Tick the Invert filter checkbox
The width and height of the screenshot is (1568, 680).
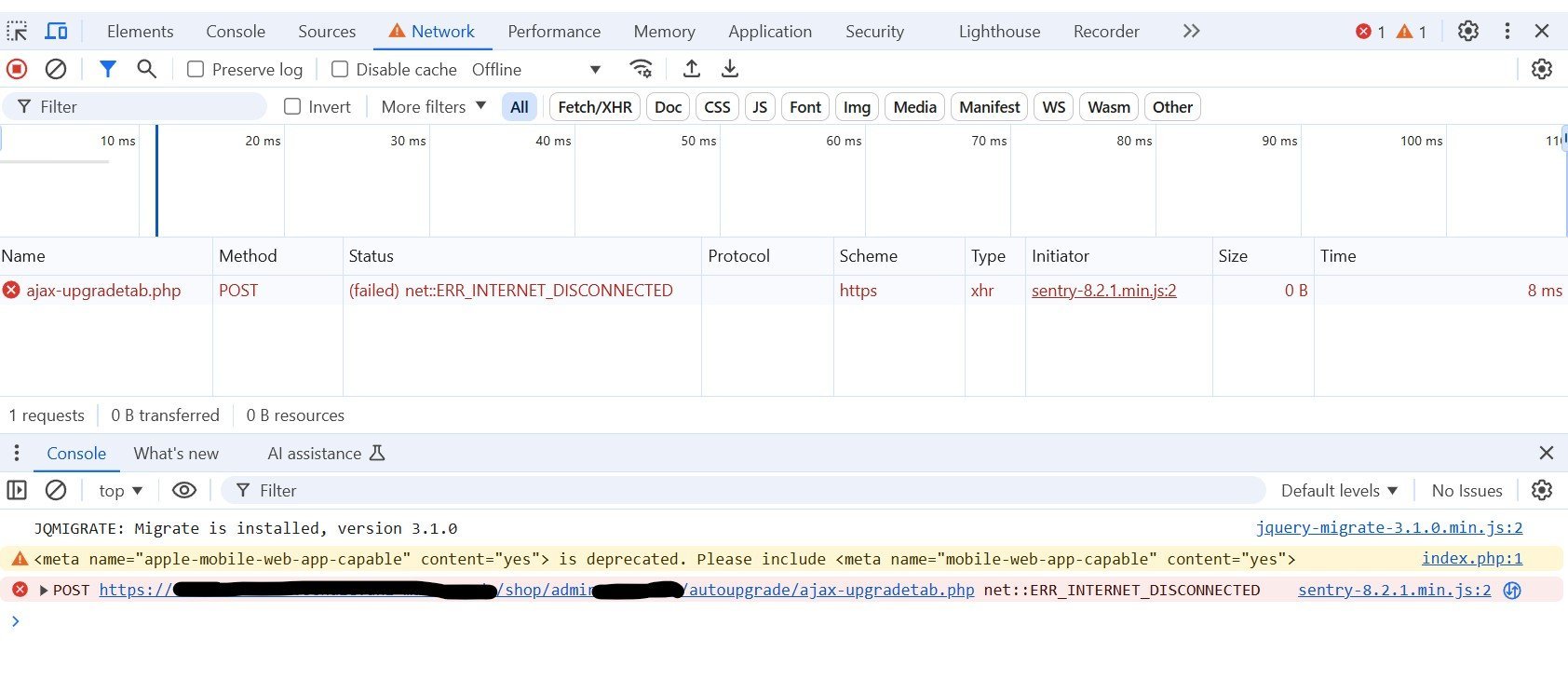tap(292, 107)
